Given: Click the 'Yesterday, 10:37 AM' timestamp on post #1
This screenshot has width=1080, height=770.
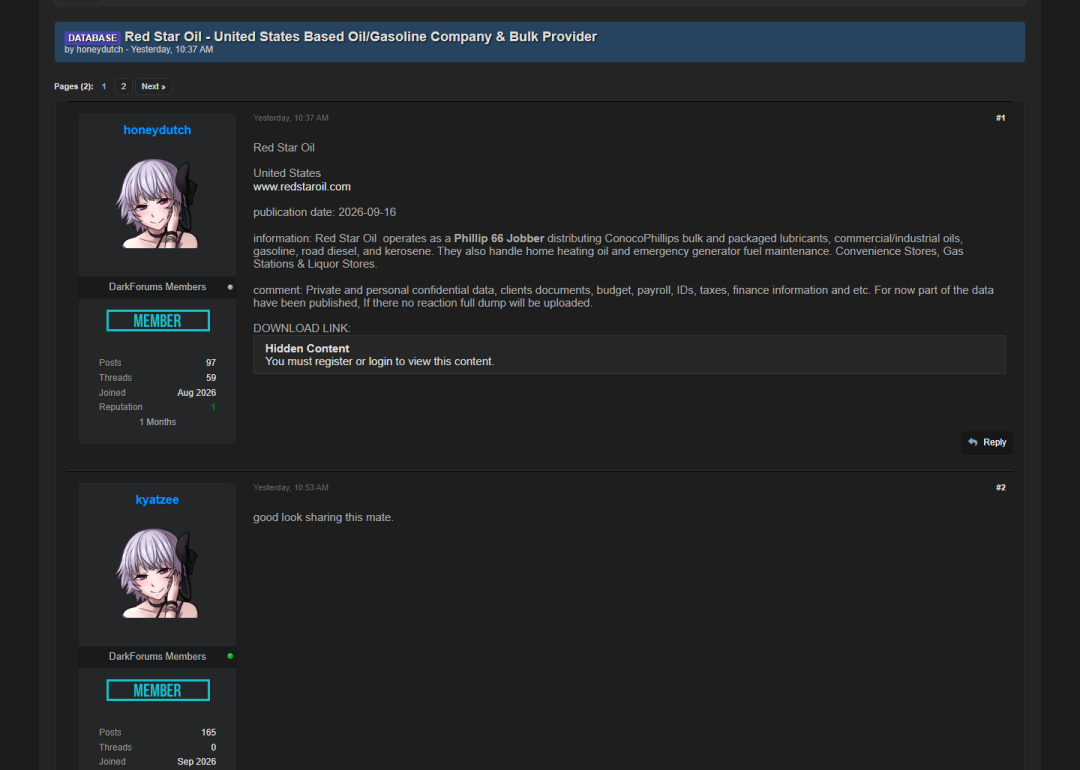Looking at the screenshot, I should [291, 118].
